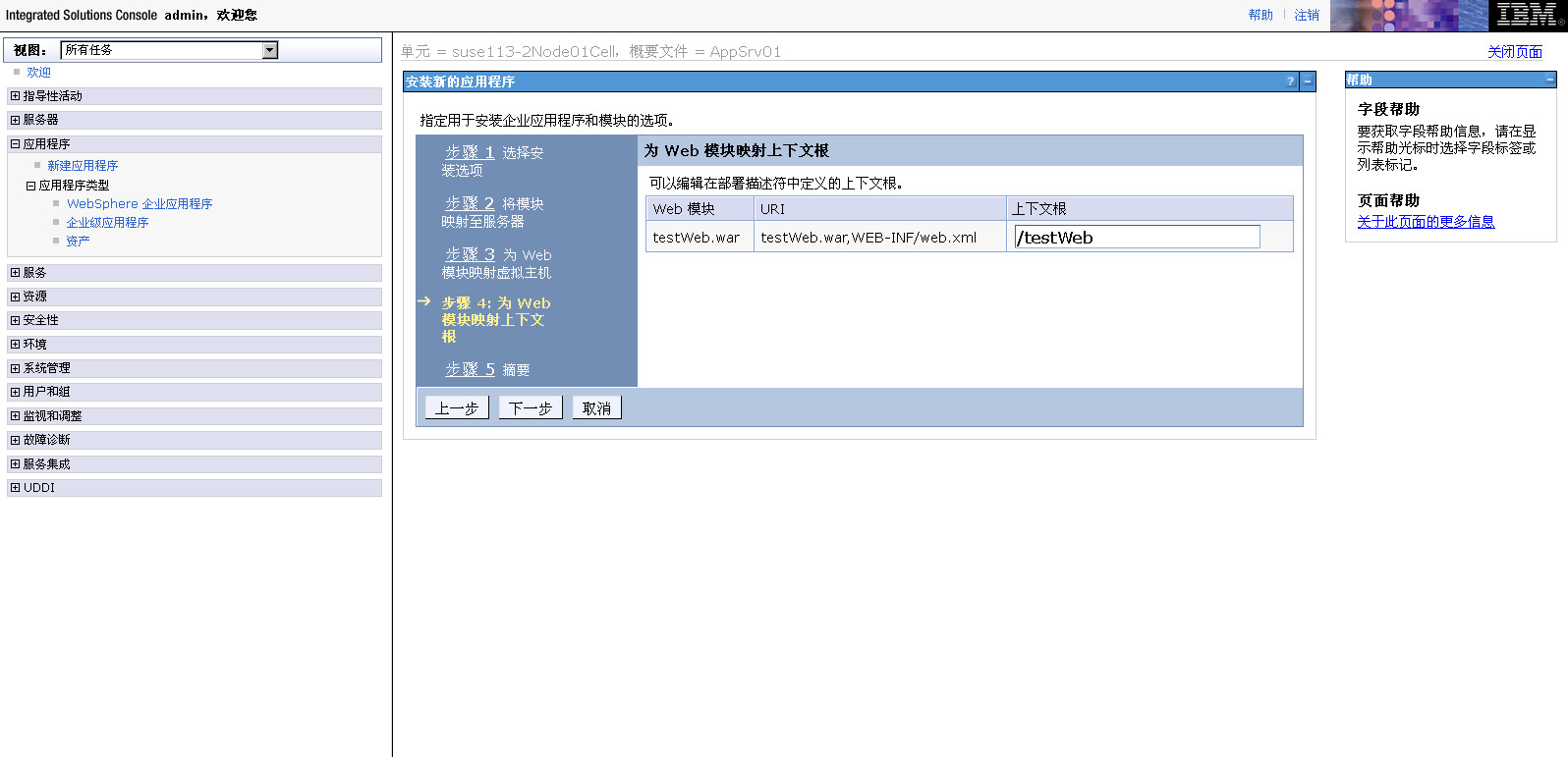Viewport: 1568px width, 757px height.
Task: Expand the 服务器 section
Action: (15, 120)
